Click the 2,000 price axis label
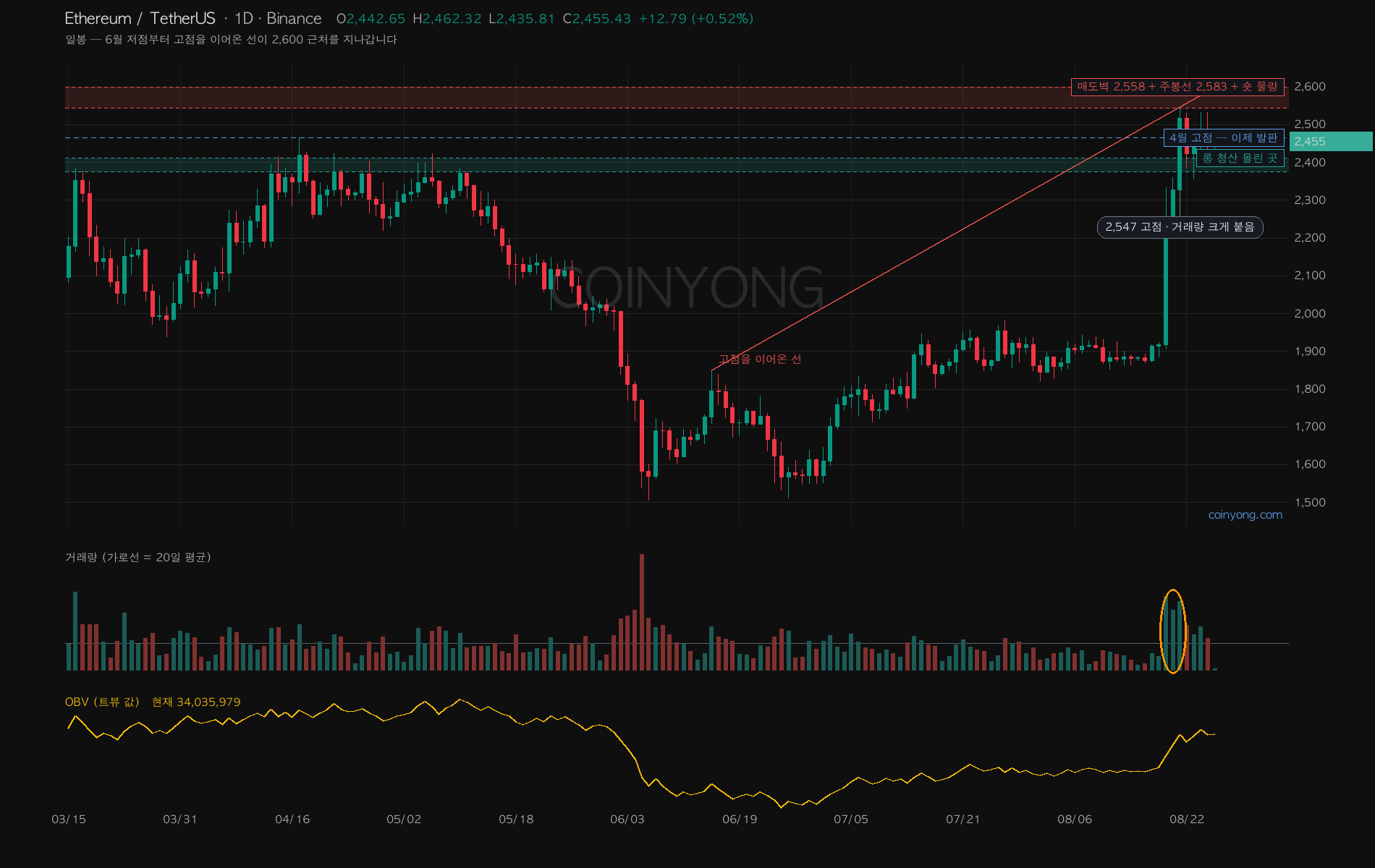The image size is (1375, 868). pyautogui.click(x=1310, y=313)
